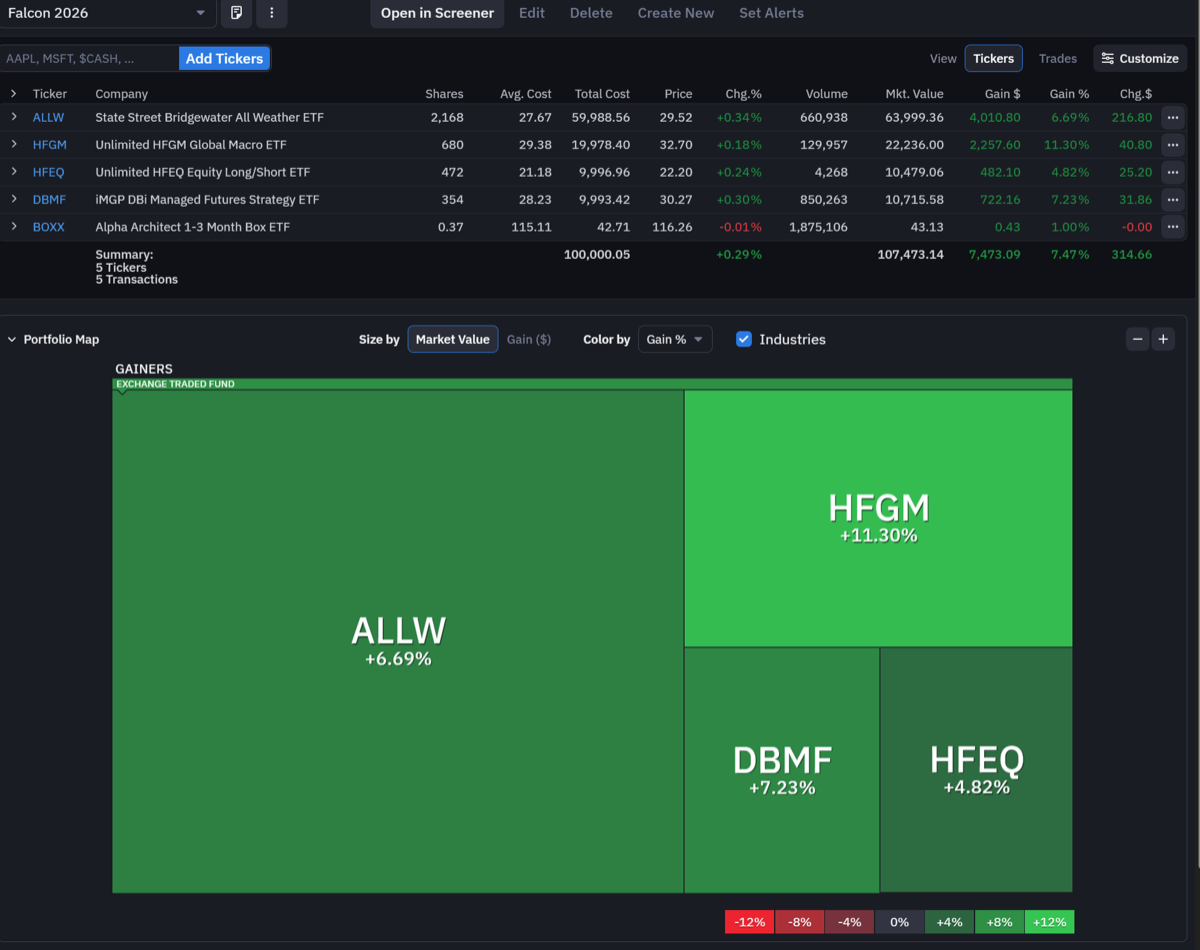Open the BOXX row more-options menu
This screenshot has height=950, width=1200.
pyautogui.click(x=1172, y=227)
